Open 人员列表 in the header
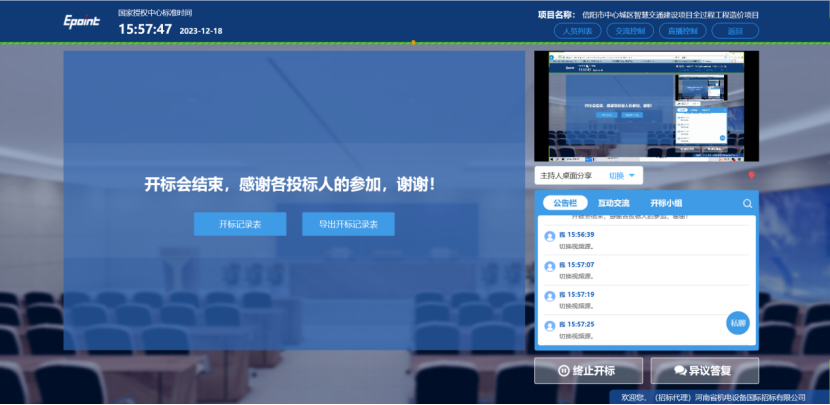 pos(578,31)
